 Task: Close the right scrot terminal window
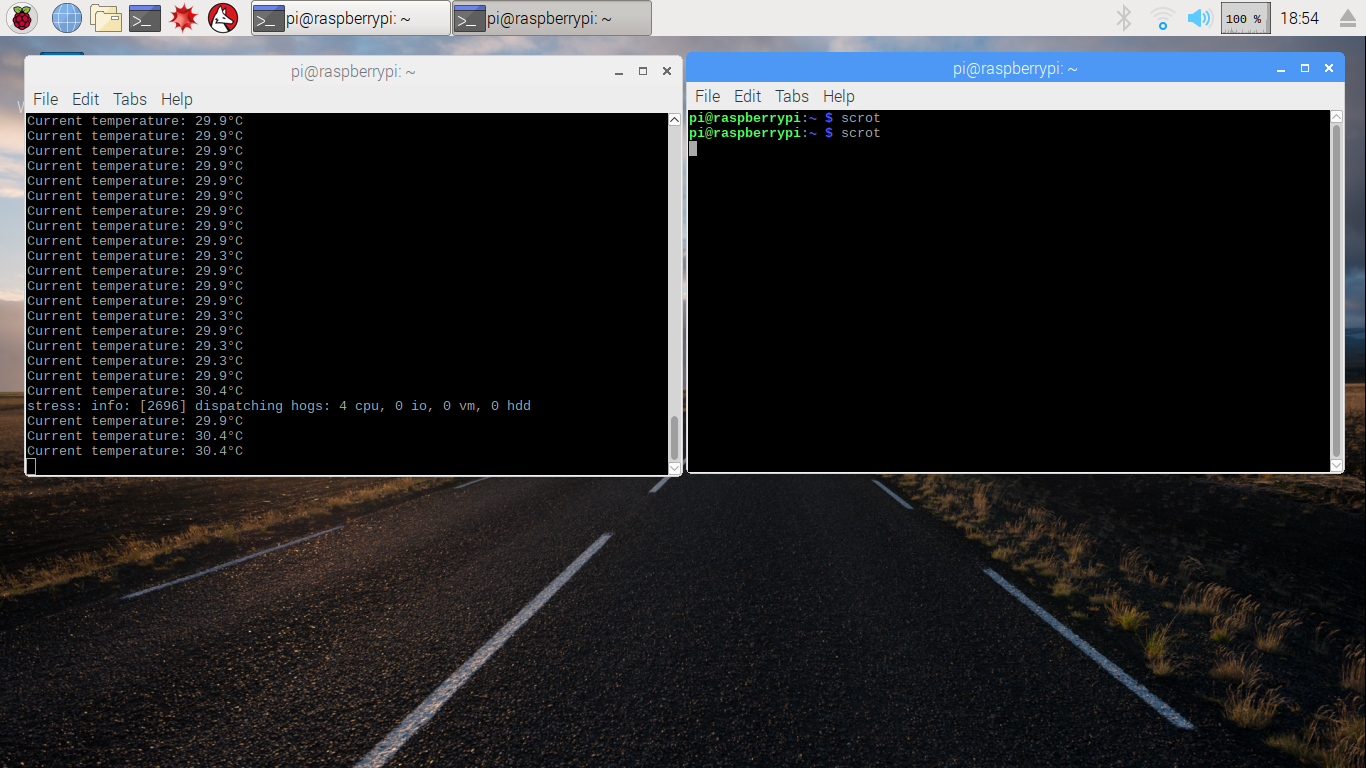[x=1329, y=69]
